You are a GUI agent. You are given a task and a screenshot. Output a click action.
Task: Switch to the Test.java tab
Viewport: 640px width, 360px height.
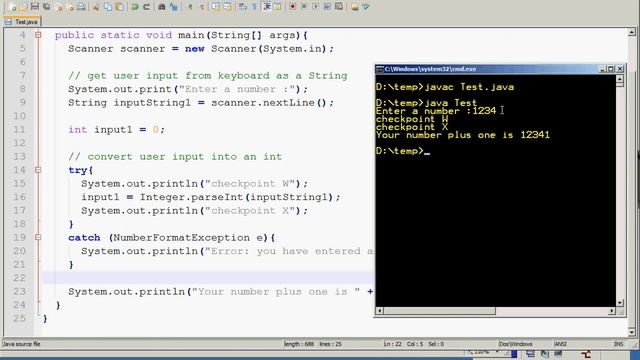22,22
